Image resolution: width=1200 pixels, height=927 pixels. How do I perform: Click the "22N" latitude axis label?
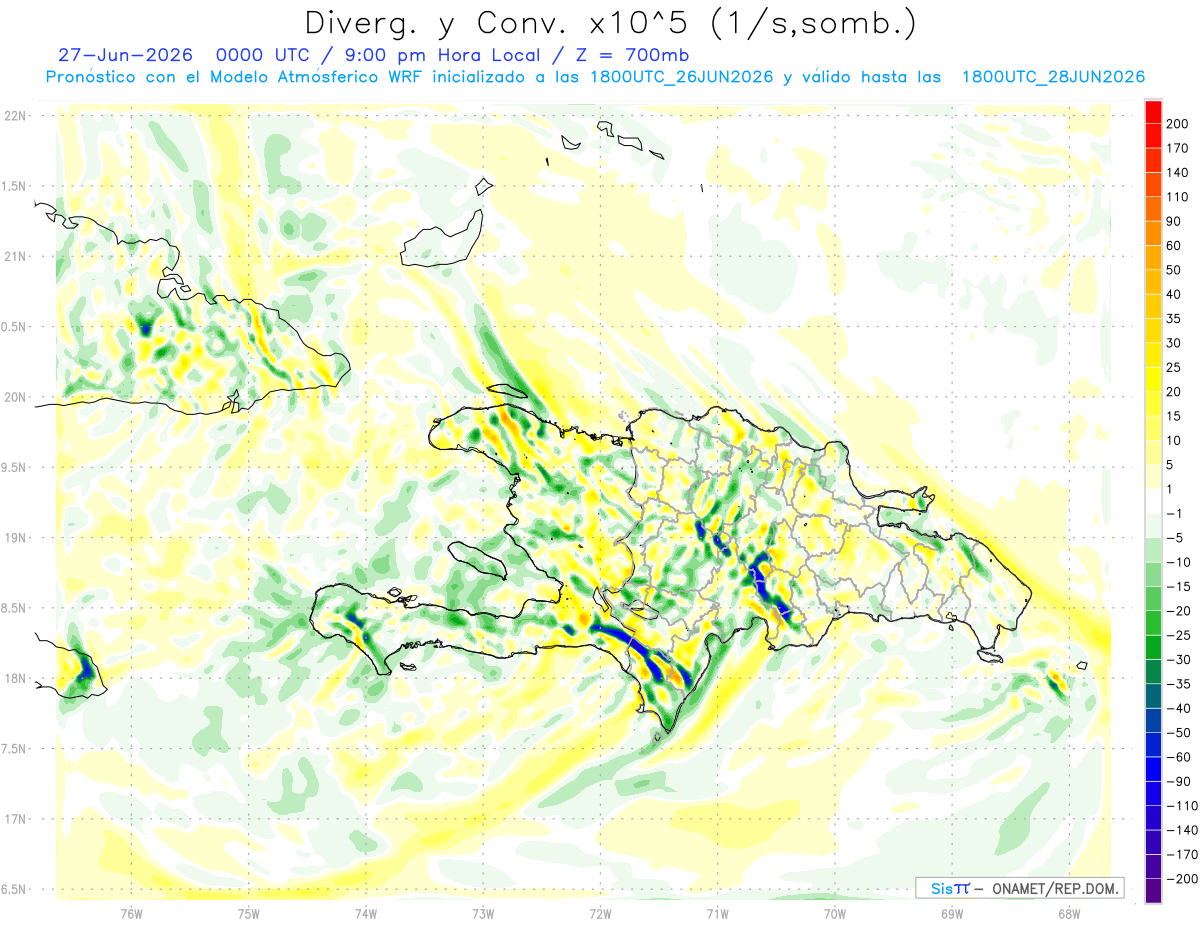coord(14,116)
